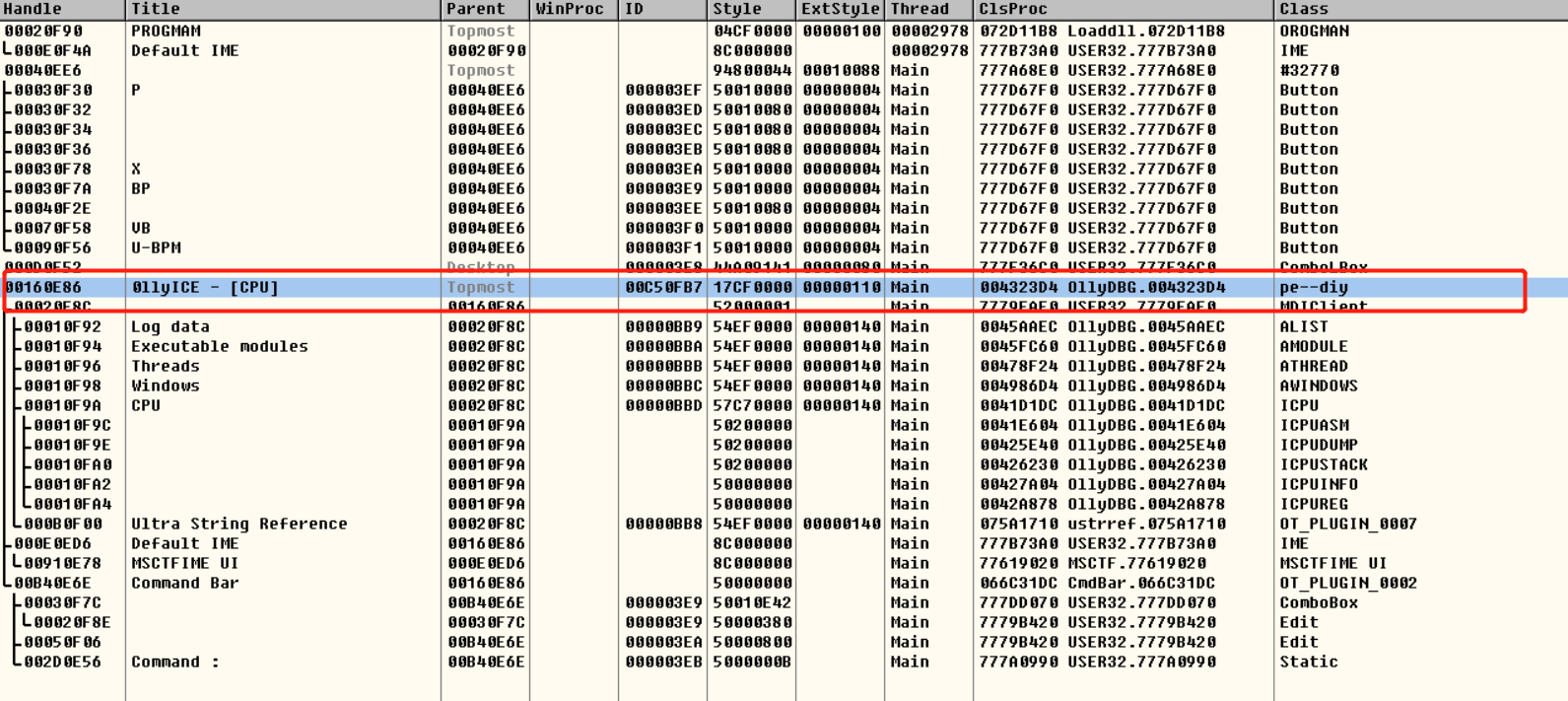The height and width of the screenshot is (701, 1568).
Task: Click the AWINDOWS class name
Action: coord(1319,386)
